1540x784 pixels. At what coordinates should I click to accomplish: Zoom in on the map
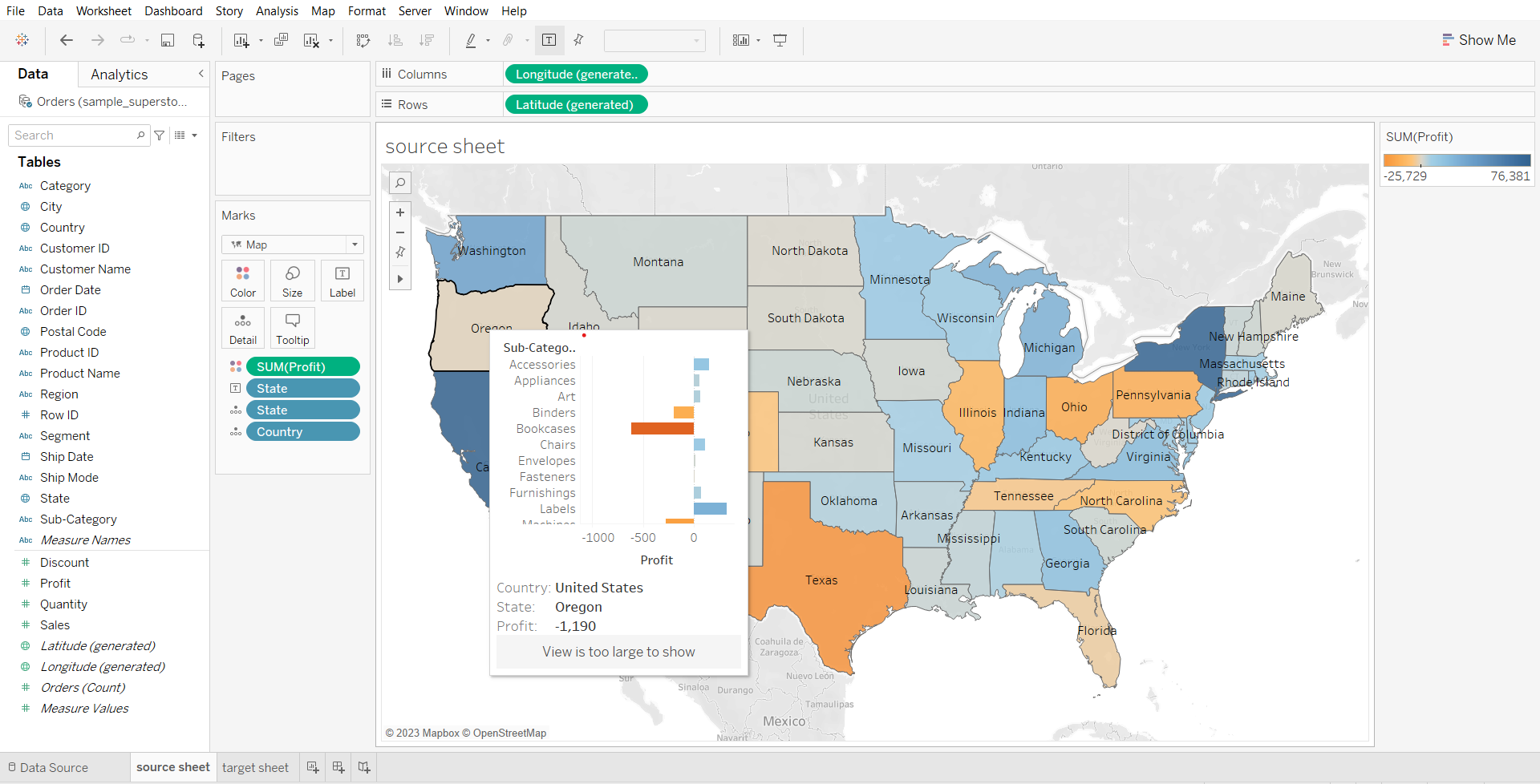coord(399,212)
